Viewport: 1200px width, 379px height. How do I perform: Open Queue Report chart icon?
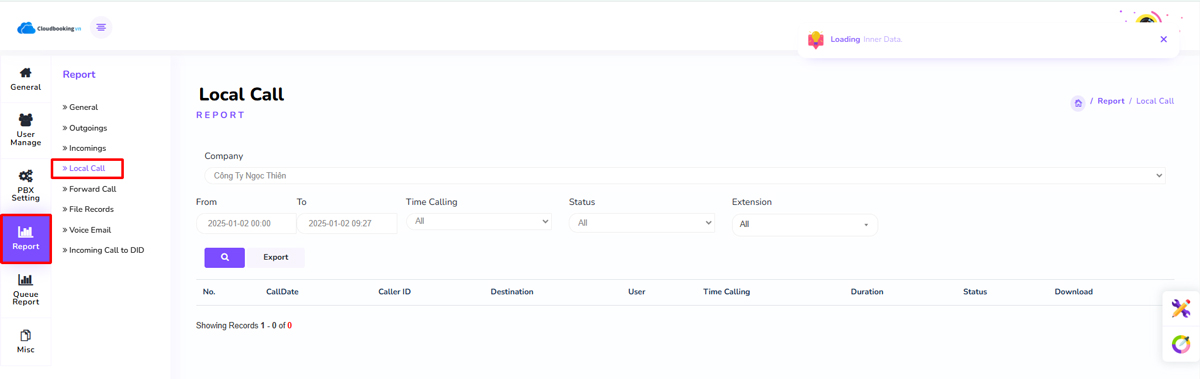click(x=25, y=280)
